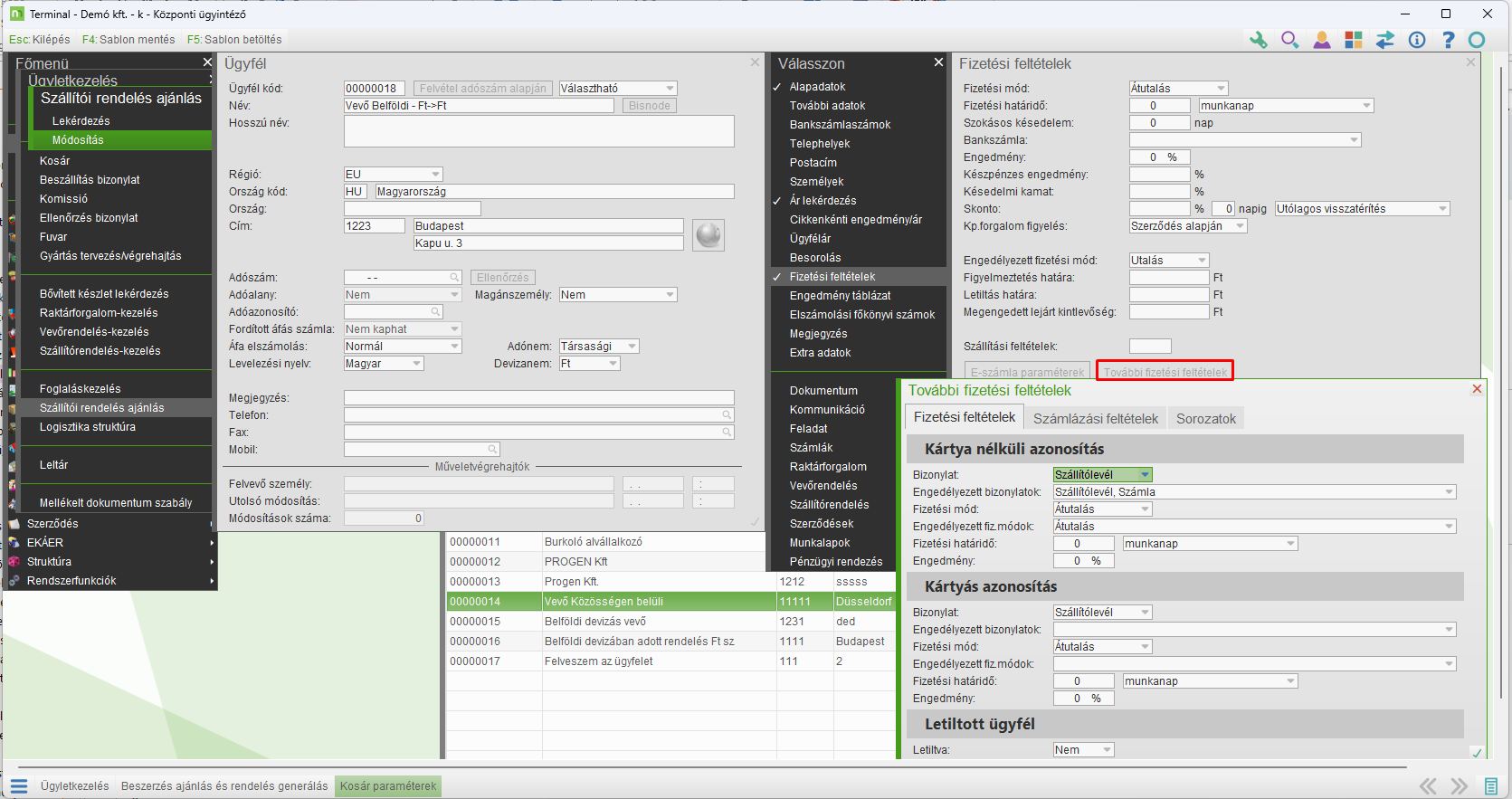The width and height of the screenshot is (1512, 799).
Task: Click the blue info circle icon
Action: point(1417,40)
